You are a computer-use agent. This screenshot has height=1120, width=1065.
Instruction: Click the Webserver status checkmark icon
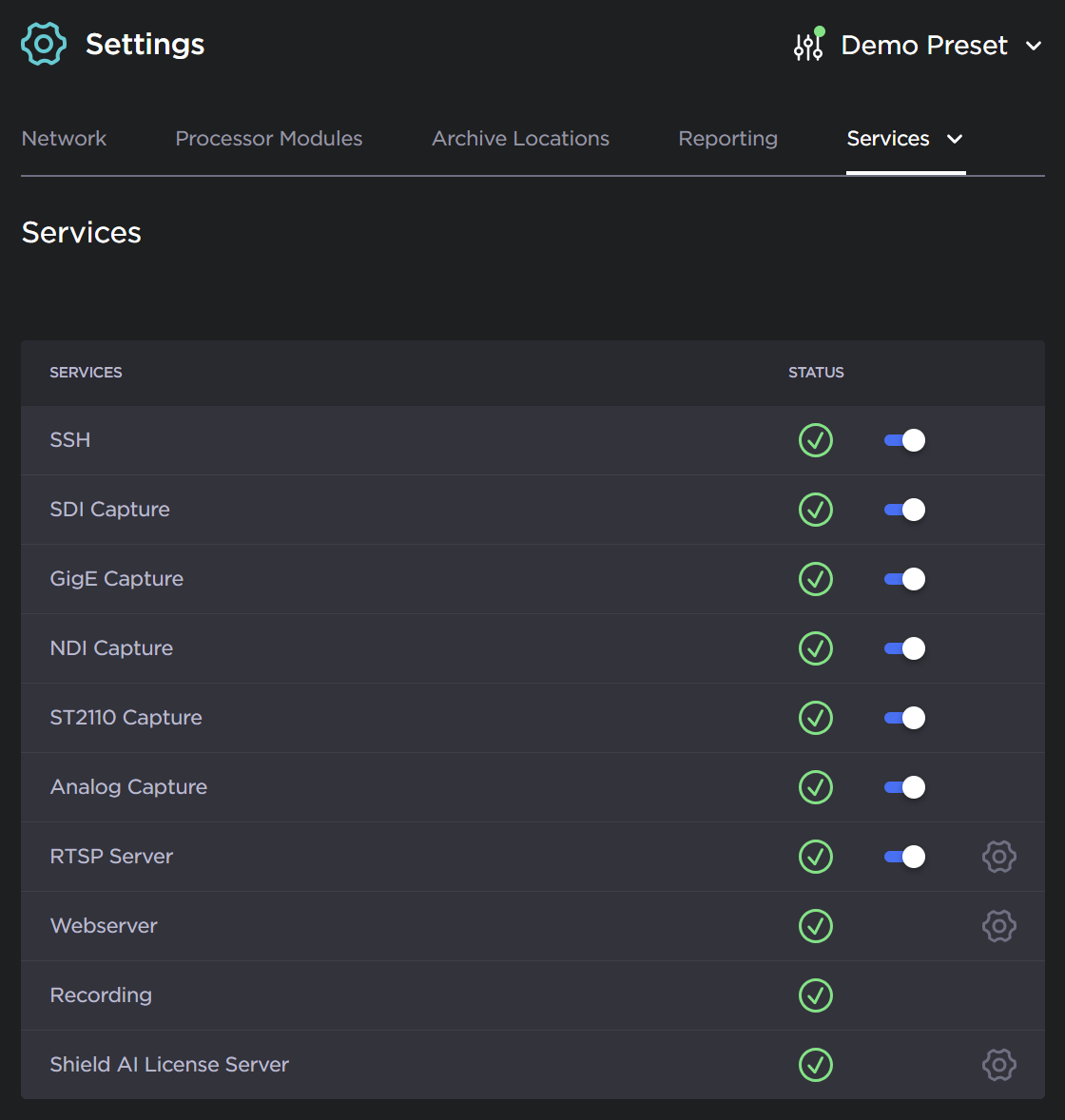click(x=815, y=926)
